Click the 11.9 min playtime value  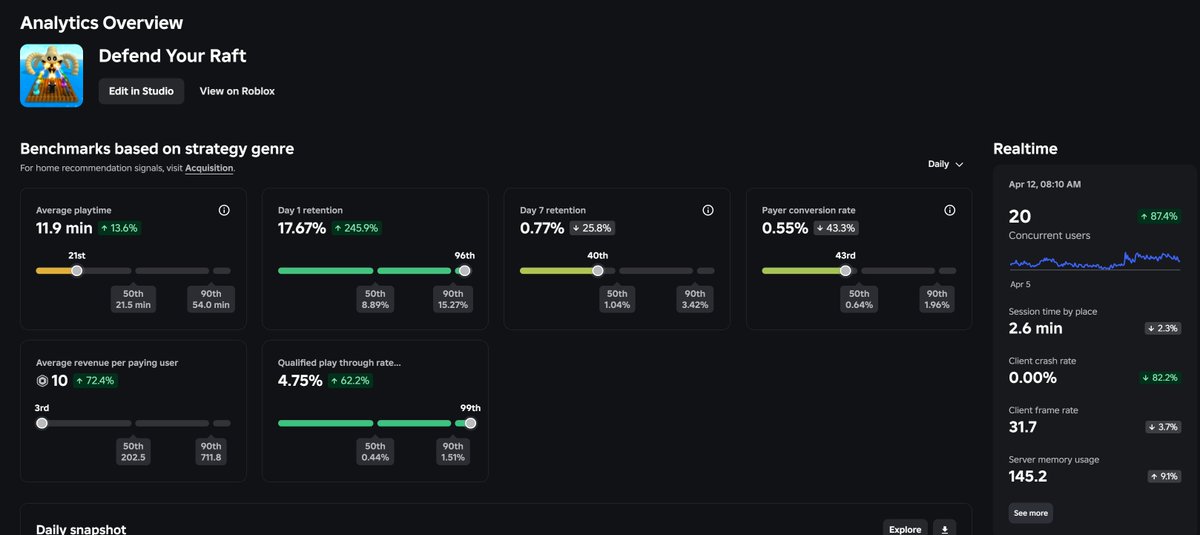pyautogui.click(x=64, y=228)
